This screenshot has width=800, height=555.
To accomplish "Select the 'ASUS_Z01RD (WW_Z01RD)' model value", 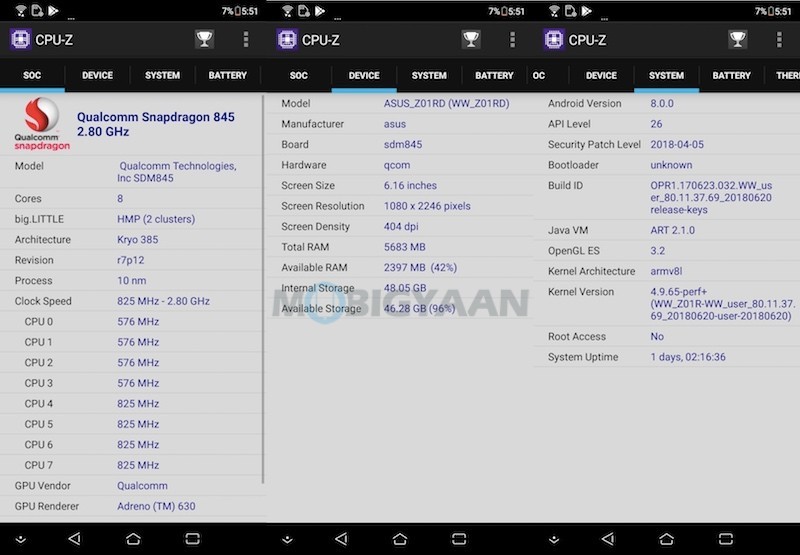I will (x=446, y=104).
